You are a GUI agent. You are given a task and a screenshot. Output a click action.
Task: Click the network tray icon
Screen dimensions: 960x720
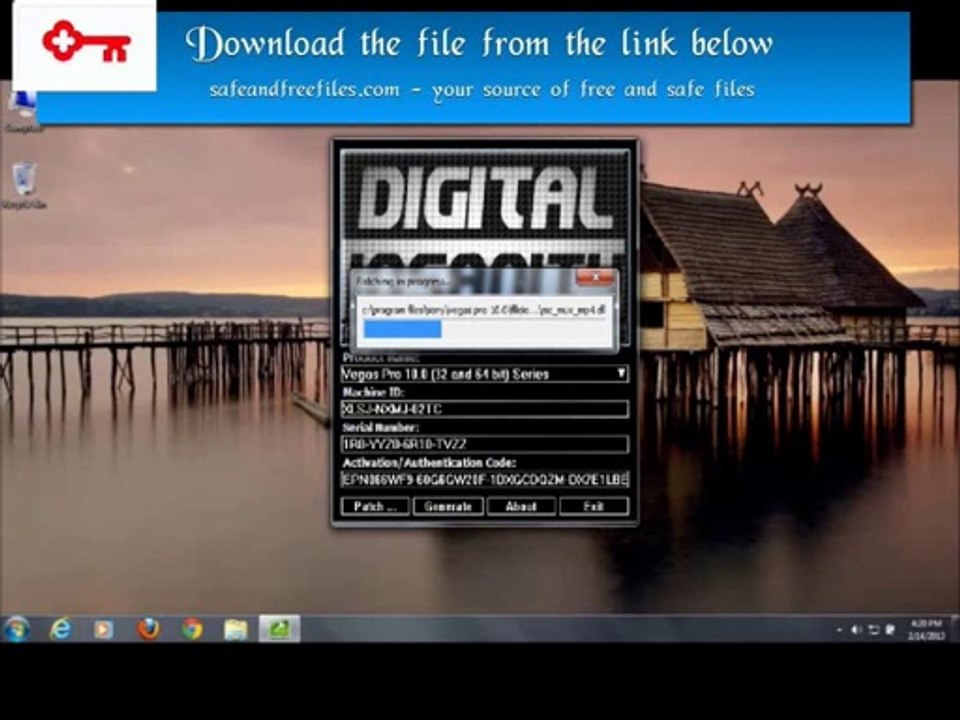pyautogui.click(x=874, y=630)
